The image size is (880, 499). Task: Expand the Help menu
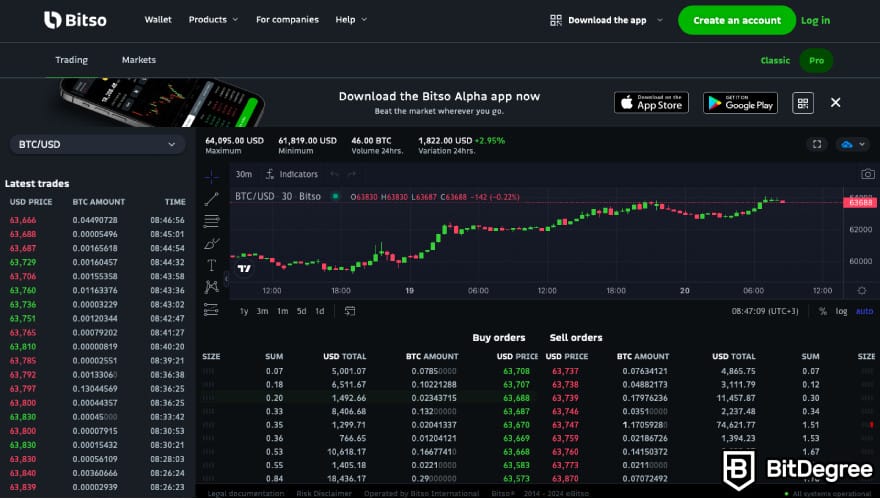[351, 20]
